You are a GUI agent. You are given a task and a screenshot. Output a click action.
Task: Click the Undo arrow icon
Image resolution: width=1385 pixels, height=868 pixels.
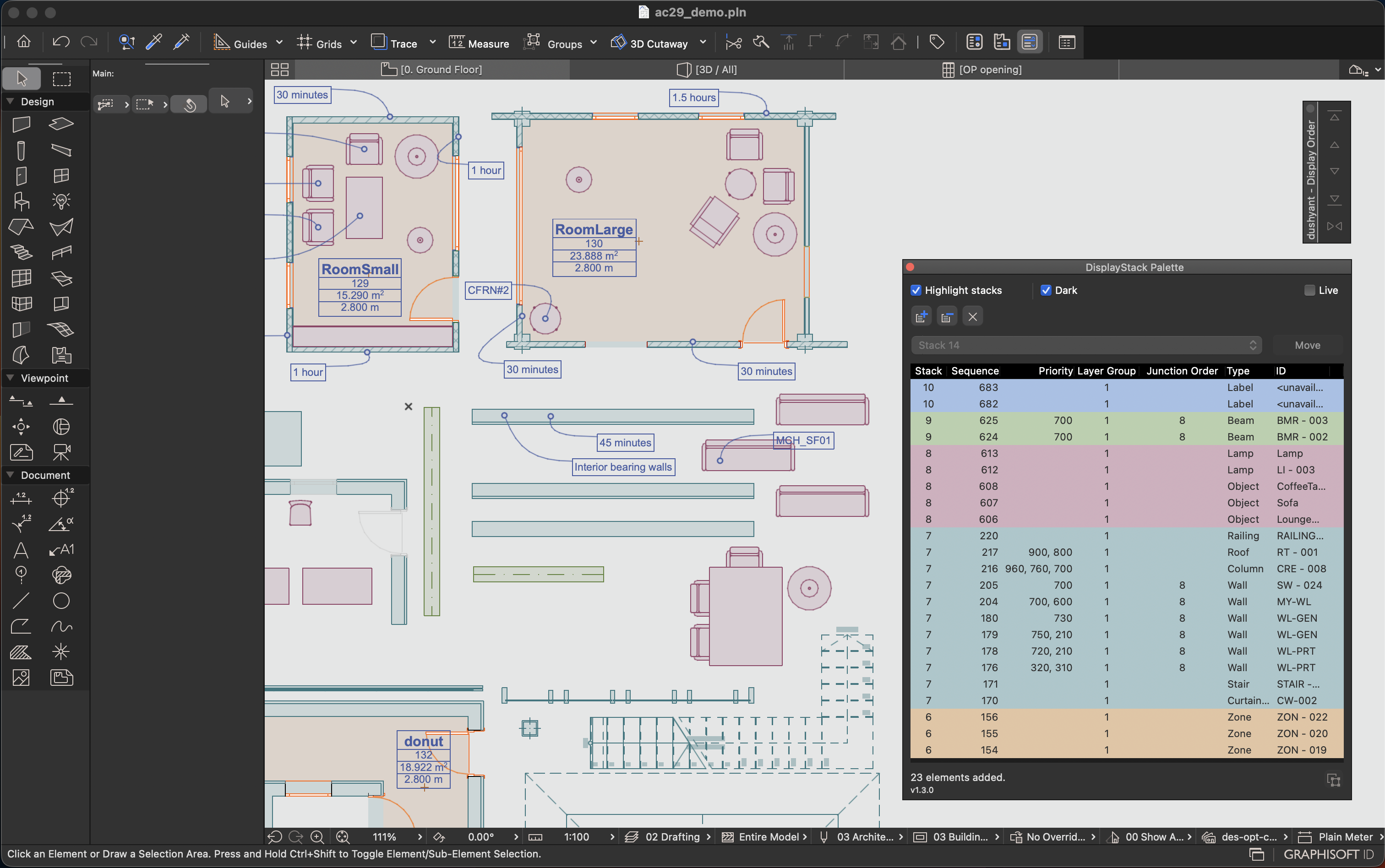click(x=60, y=42)
